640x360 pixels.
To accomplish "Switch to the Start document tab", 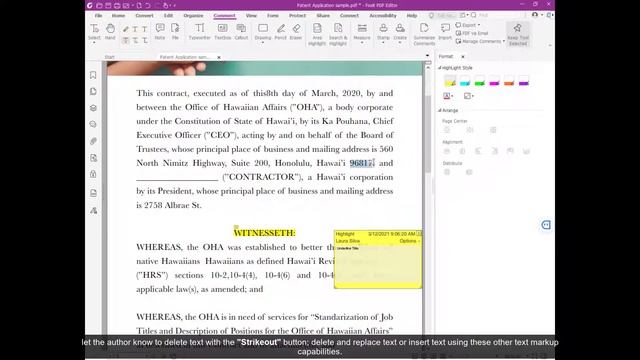I will click(x=109, y=57).
